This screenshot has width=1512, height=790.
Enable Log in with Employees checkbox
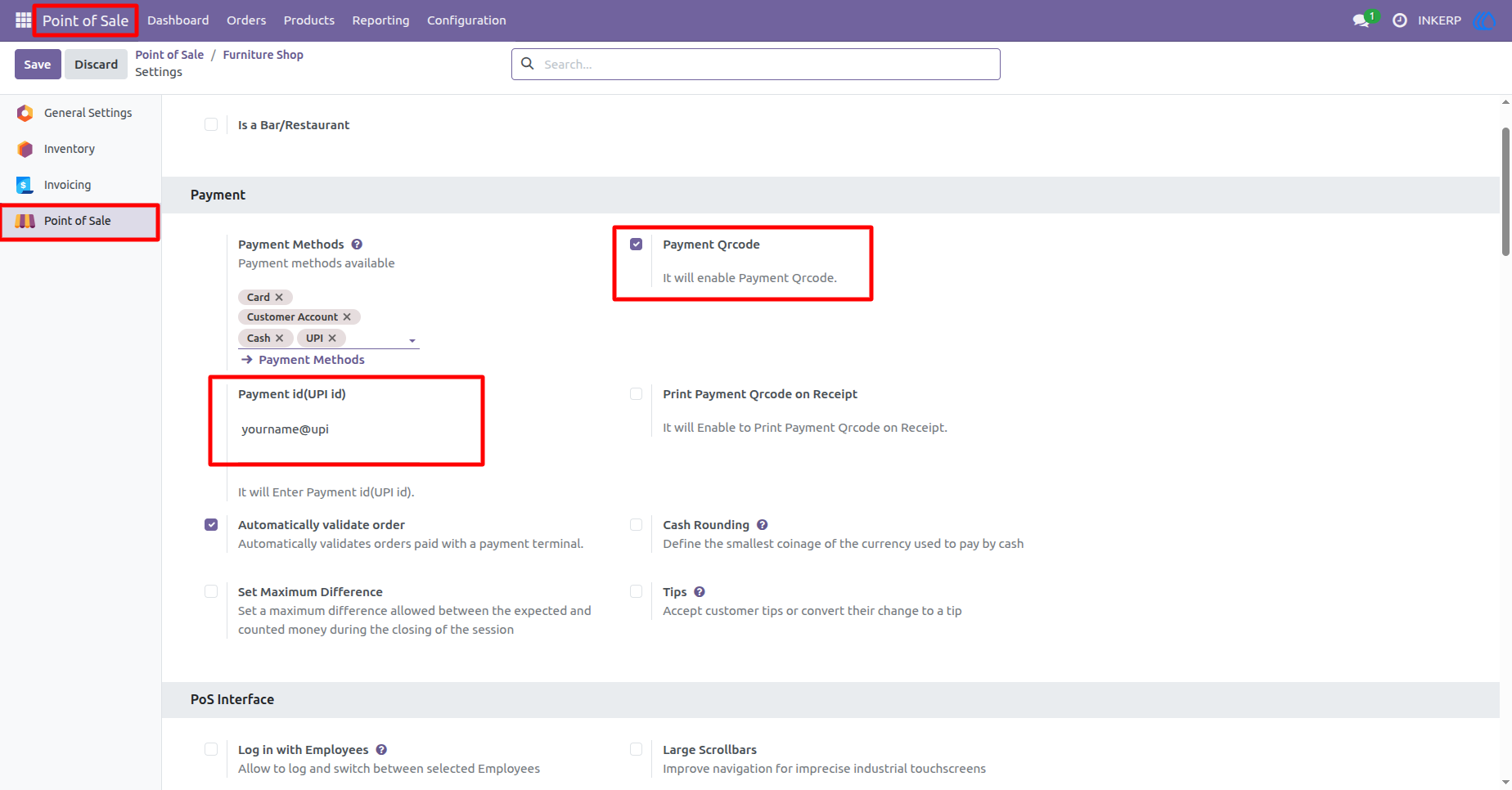coord(211,749)
